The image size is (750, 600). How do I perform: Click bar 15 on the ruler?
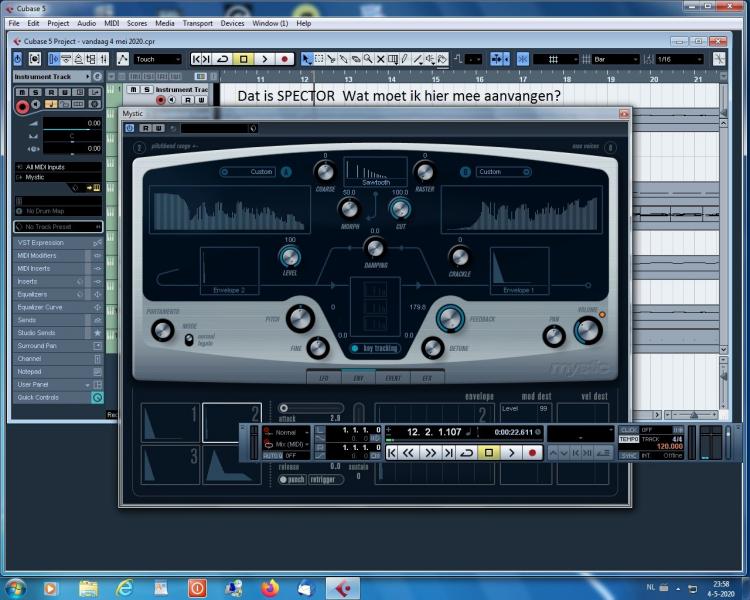click(x=435, y=79)
